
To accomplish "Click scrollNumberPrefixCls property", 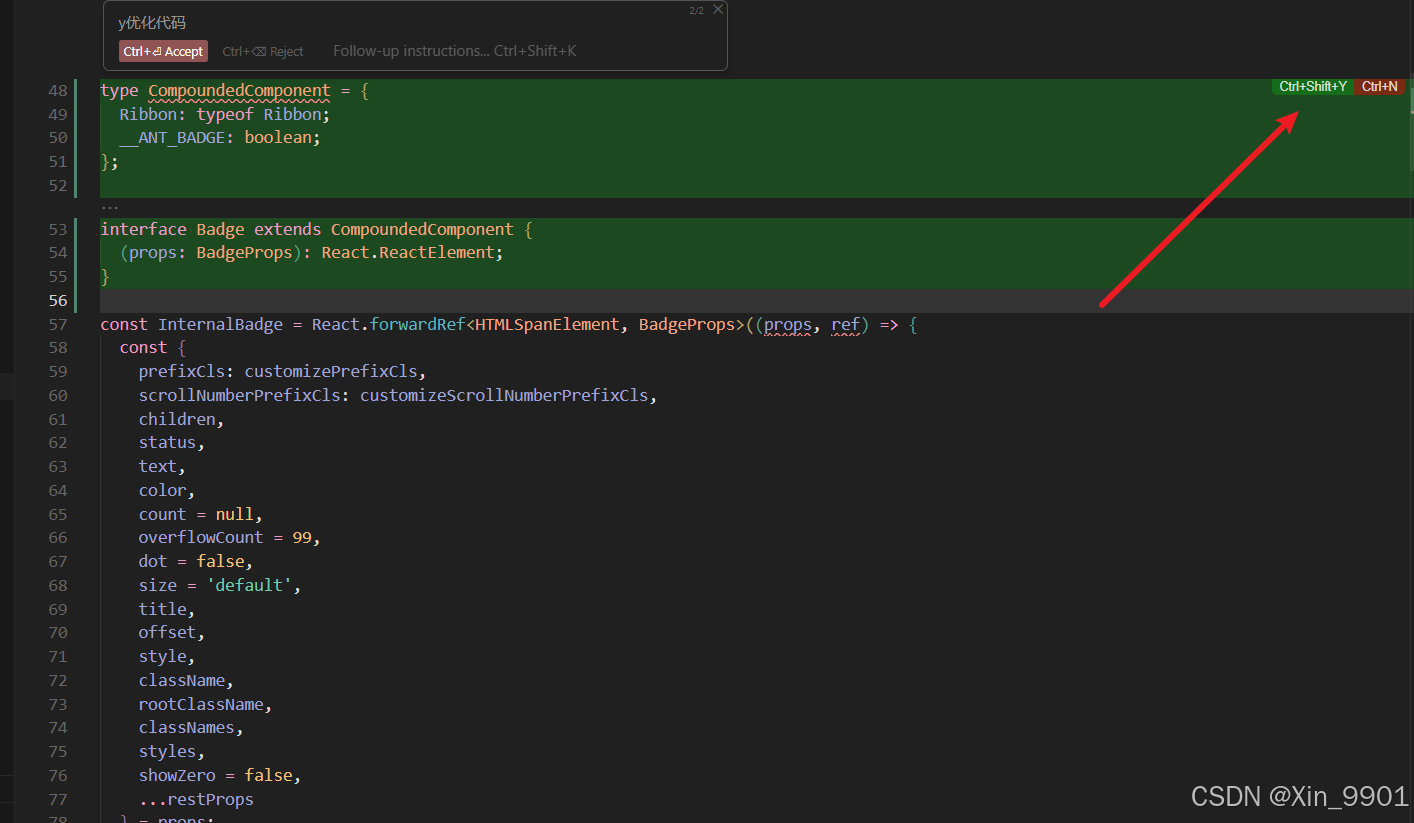I will (239, 395).
